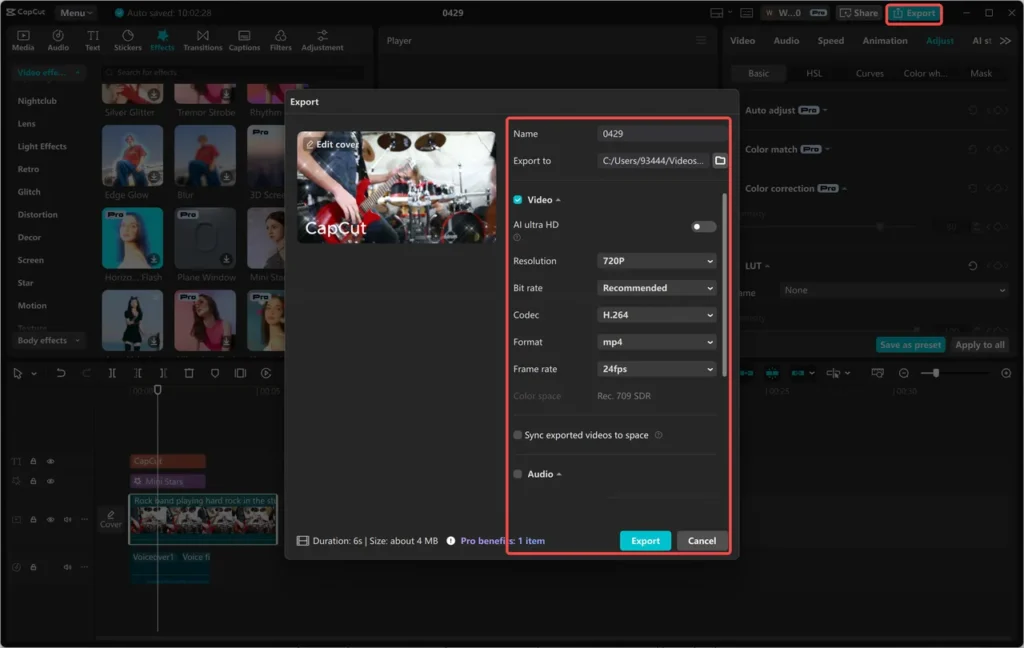Open the Codec H.264 dropdown
The width and height of the screenshot is (1024, 648).
pos(657,315)
